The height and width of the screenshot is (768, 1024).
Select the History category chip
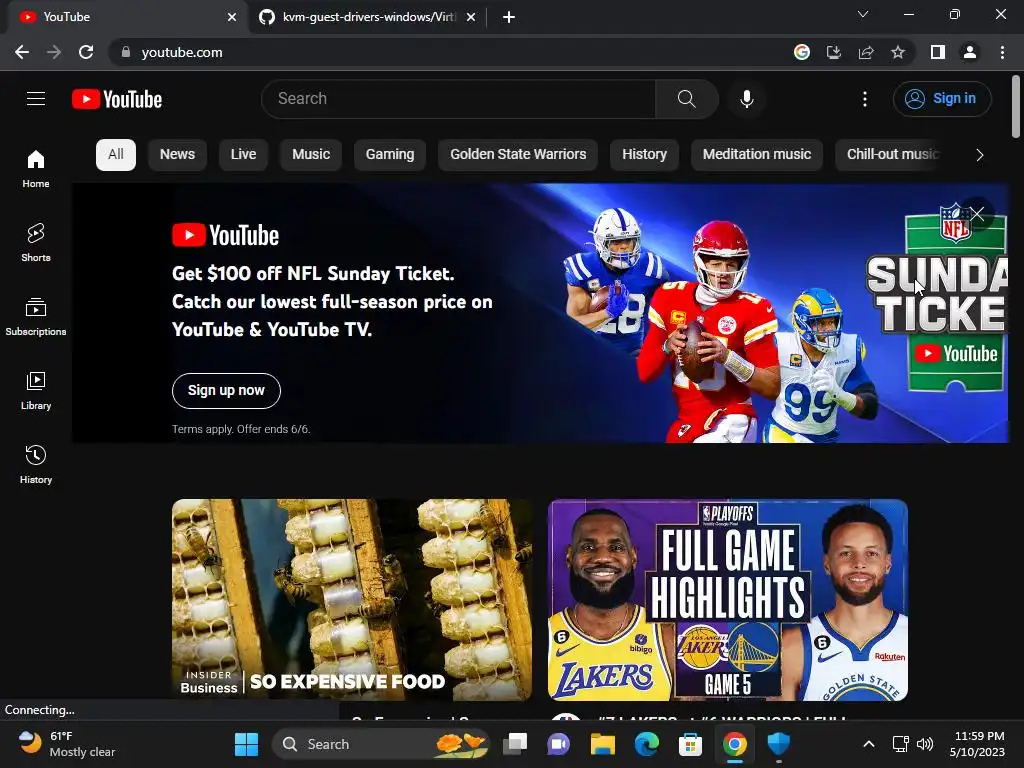tap(645, 155)
